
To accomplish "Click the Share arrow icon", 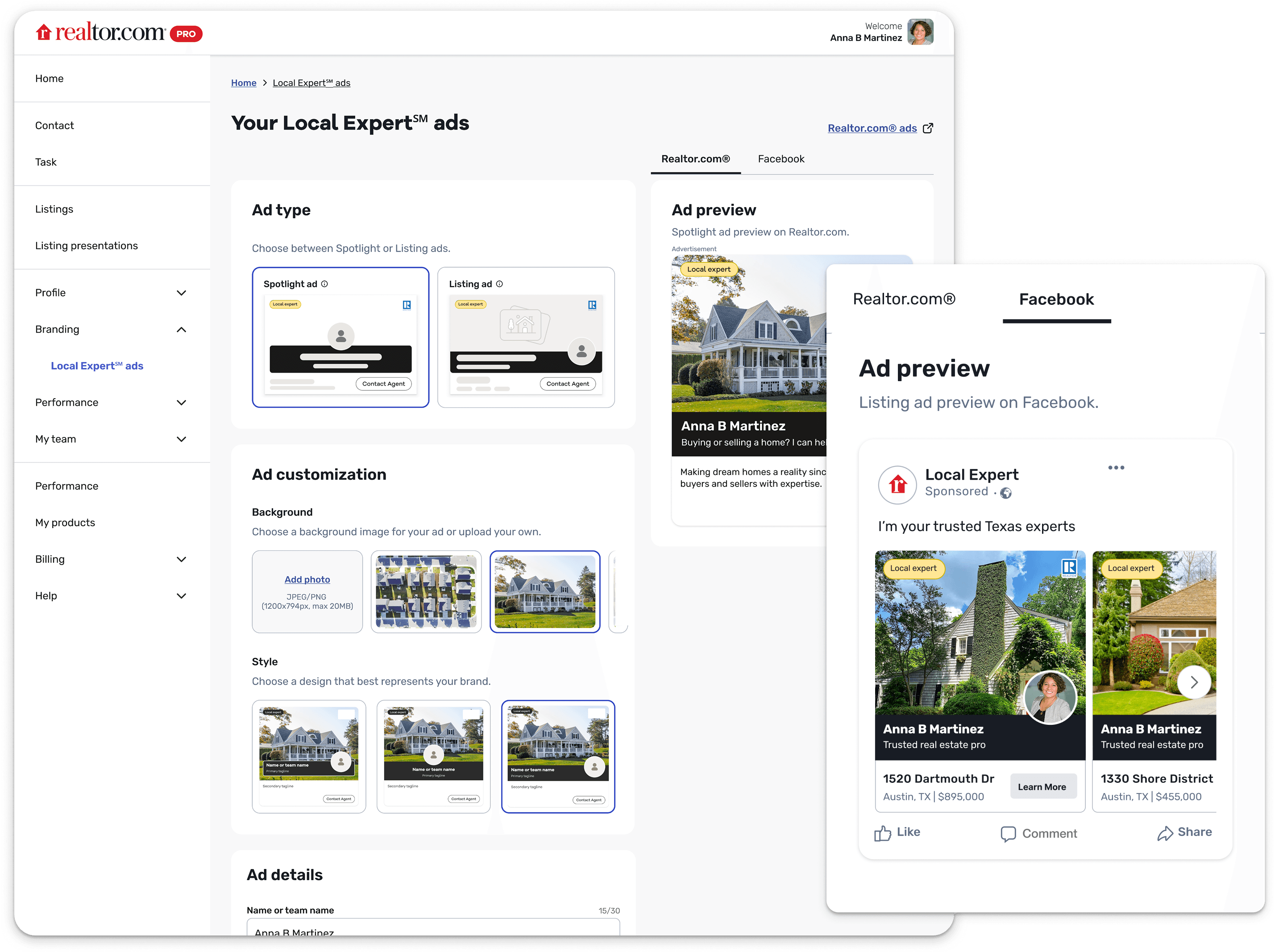I will [1165, 833].
